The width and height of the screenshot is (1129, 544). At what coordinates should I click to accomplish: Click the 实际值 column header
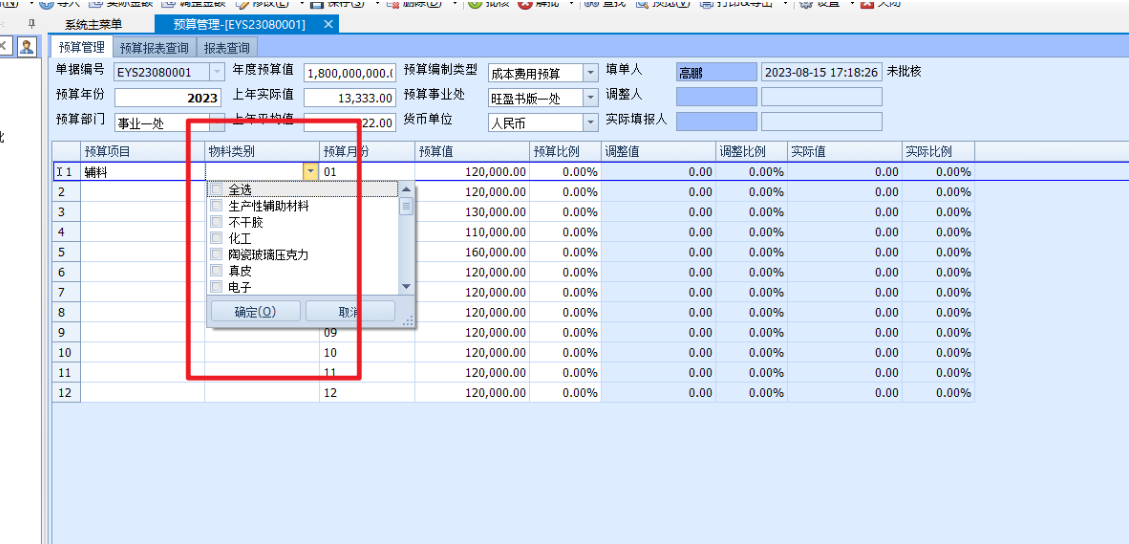pos(845,152)
